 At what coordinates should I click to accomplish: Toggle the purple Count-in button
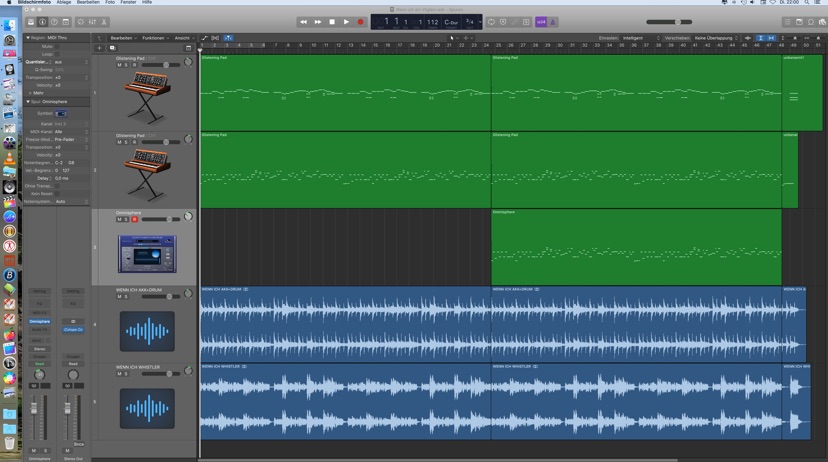[541, 22]
